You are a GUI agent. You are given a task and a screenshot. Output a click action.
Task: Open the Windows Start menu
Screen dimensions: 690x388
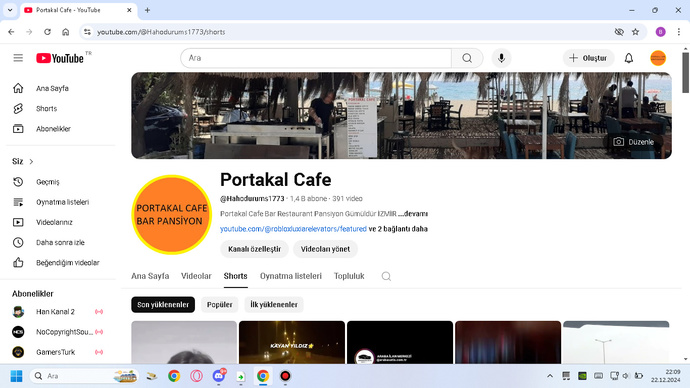[16, 376]
